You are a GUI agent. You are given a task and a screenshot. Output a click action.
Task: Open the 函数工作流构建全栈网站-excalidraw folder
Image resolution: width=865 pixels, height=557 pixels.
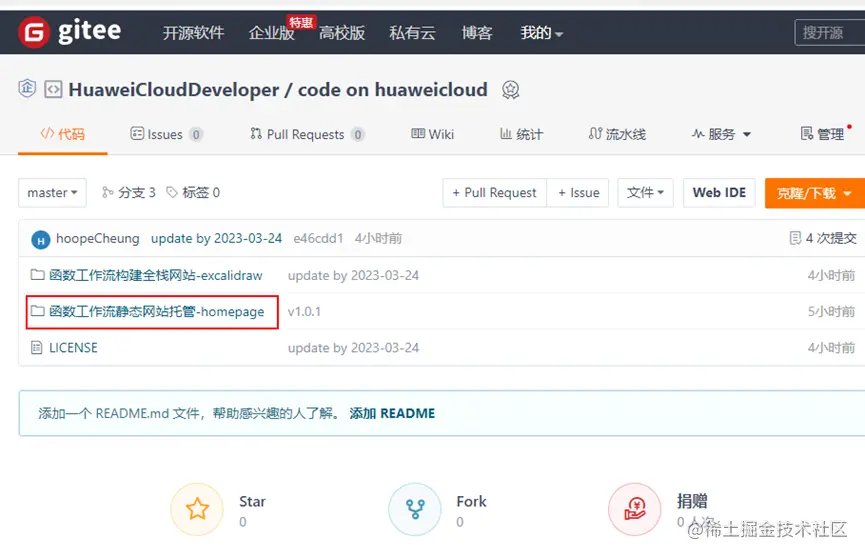(x=156, y=275)
